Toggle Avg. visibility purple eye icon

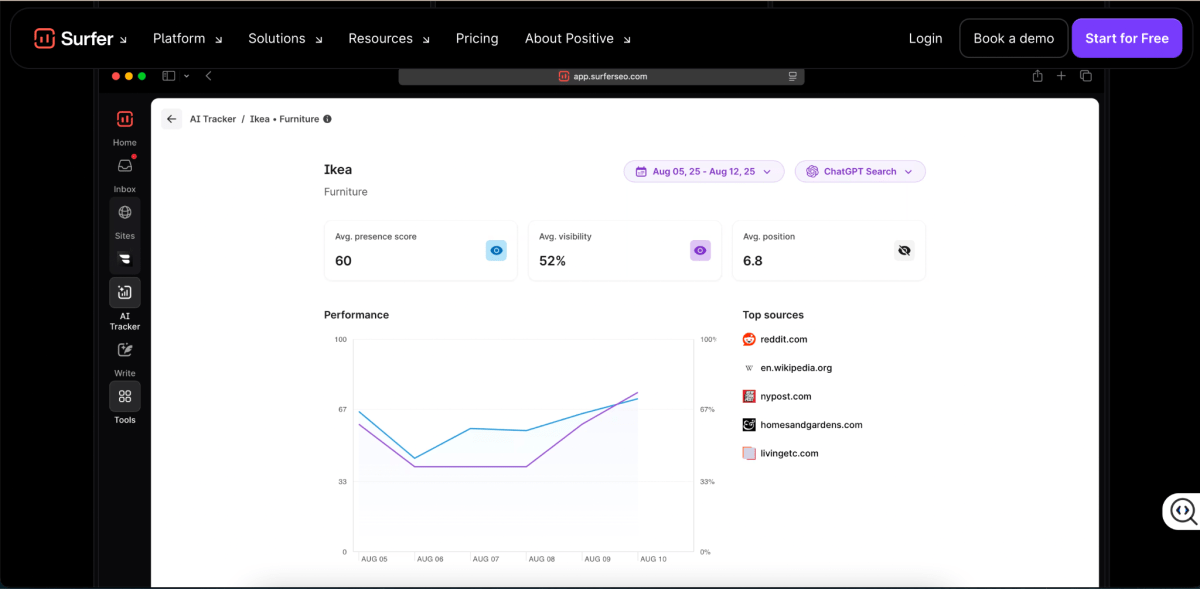700,250
